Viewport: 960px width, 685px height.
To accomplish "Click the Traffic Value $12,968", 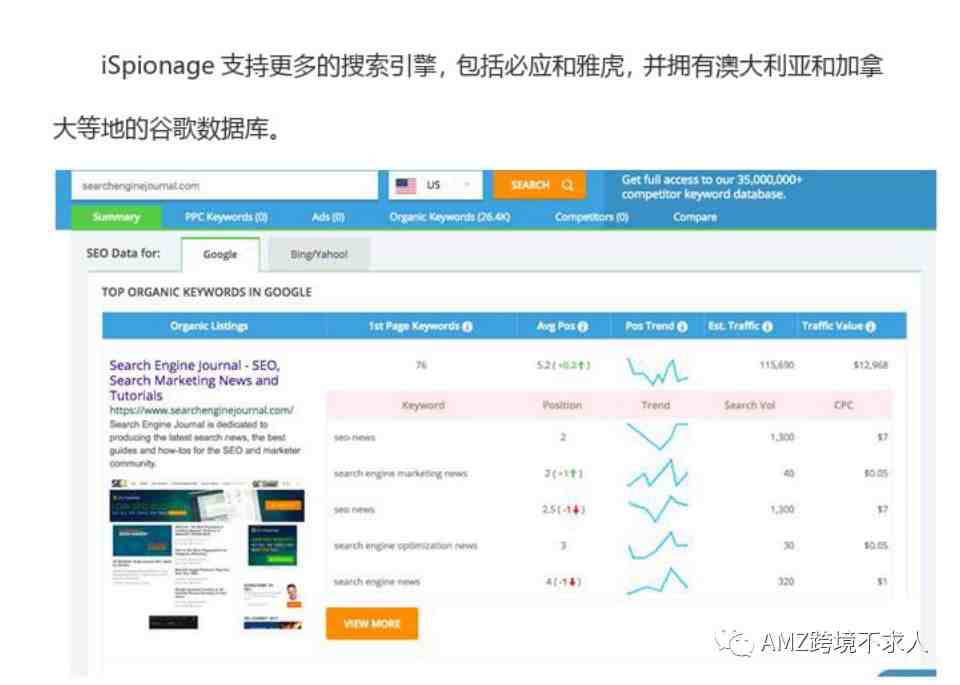I will coord(870,365).
